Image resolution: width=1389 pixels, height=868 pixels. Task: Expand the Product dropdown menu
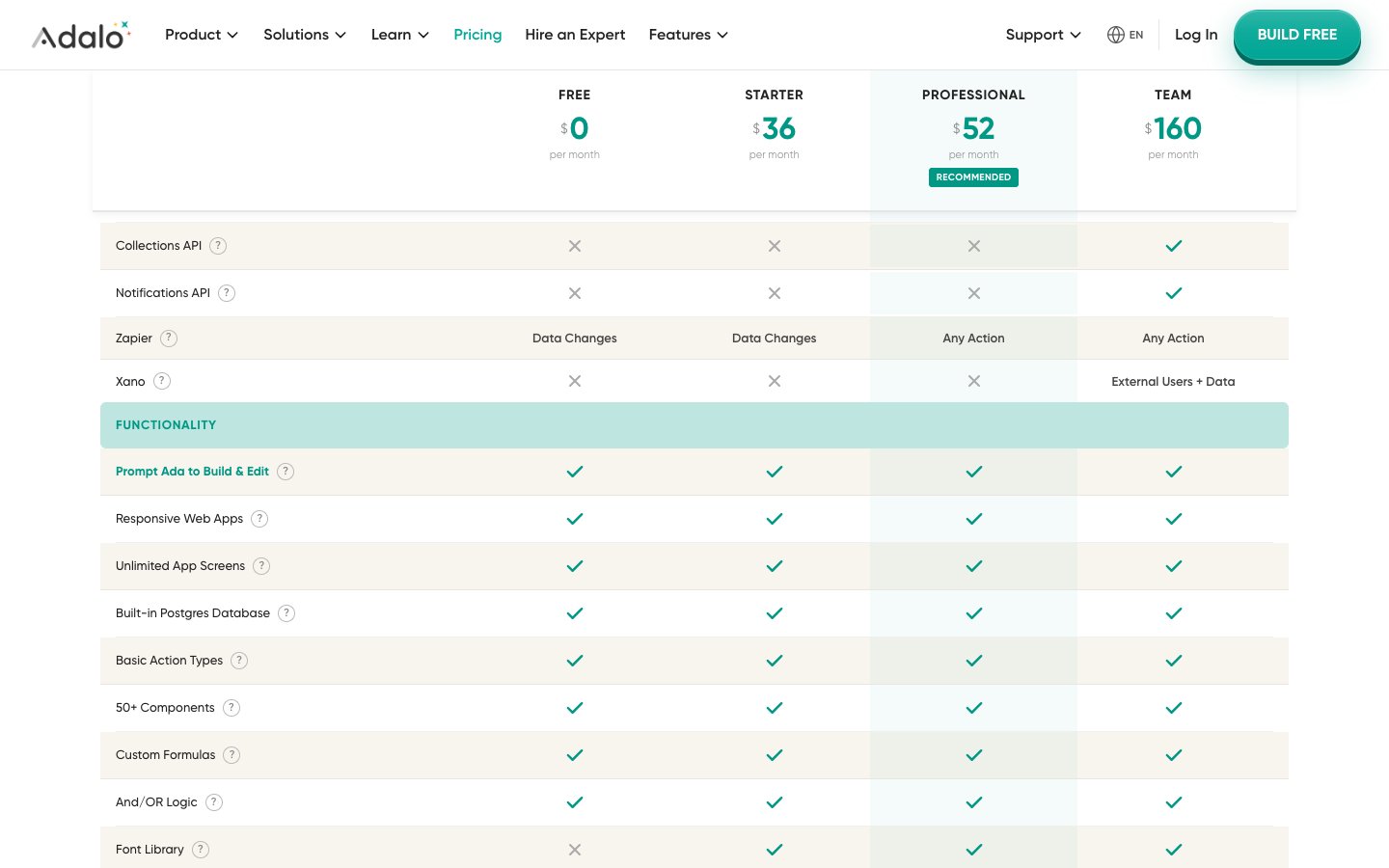[x=201, y=35]
